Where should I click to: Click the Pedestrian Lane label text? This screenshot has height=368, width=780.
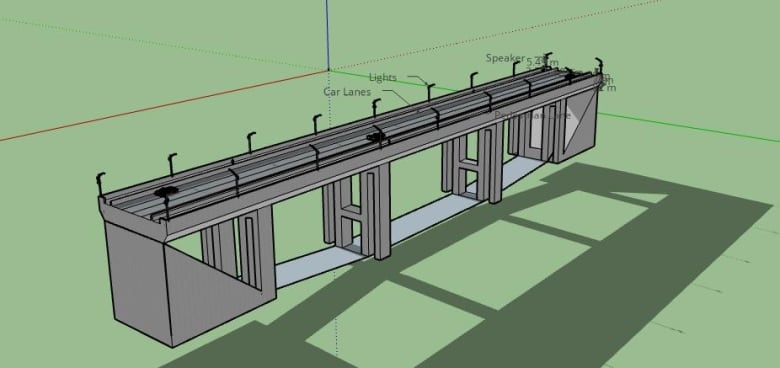(x=532, y=115)
